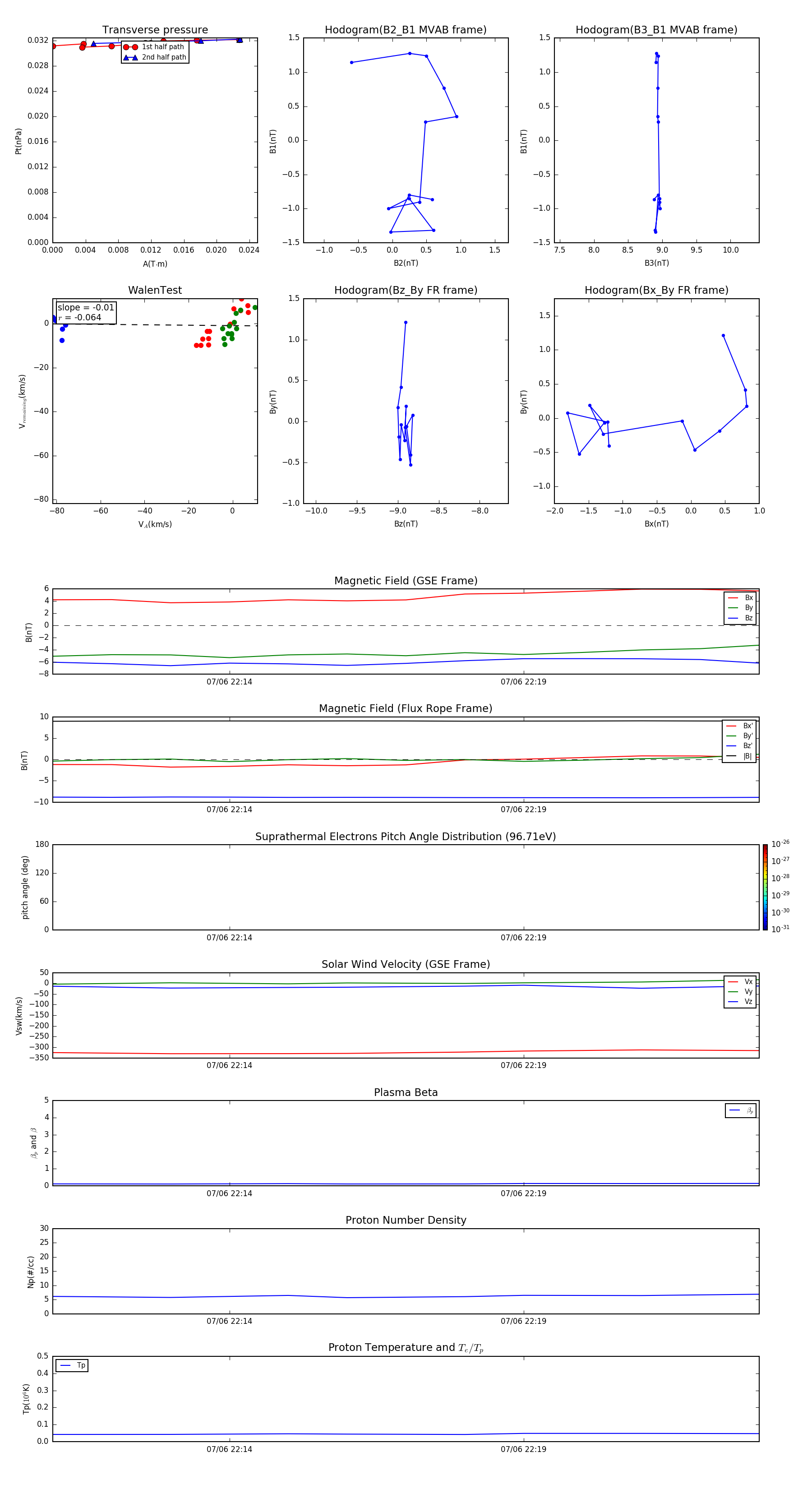Click the 'B2(nT)' x-axis label
The width and height of the screenshot is (812, 1489).
406,263
